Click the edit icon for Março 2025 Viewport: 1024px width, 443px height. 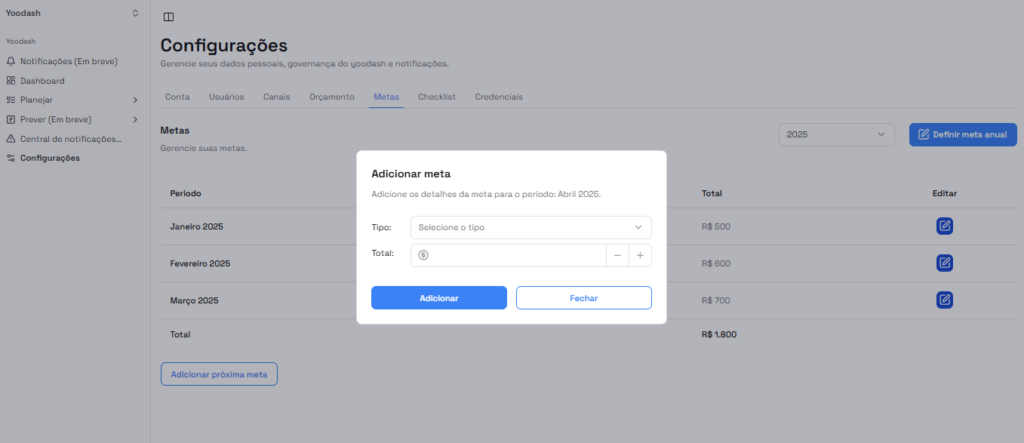(944, 300)
